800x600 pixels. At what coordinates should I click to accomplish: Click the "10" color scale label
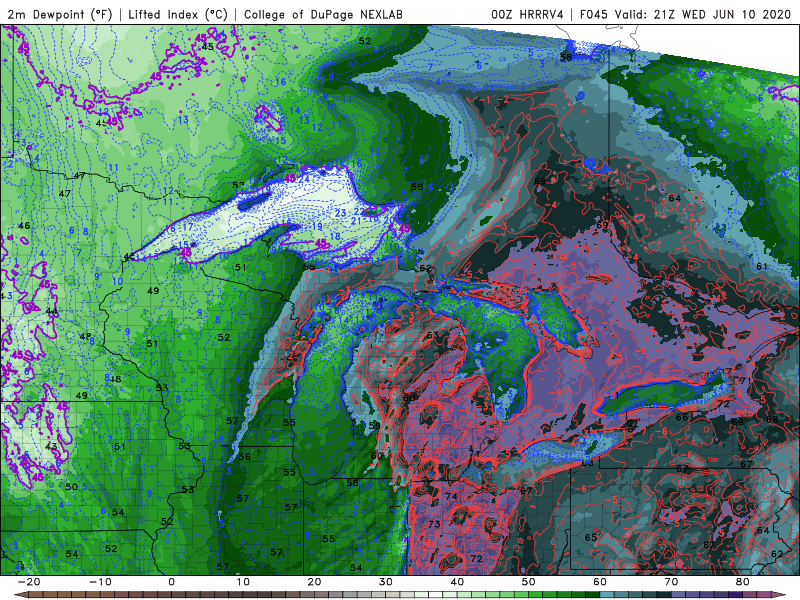243,582
